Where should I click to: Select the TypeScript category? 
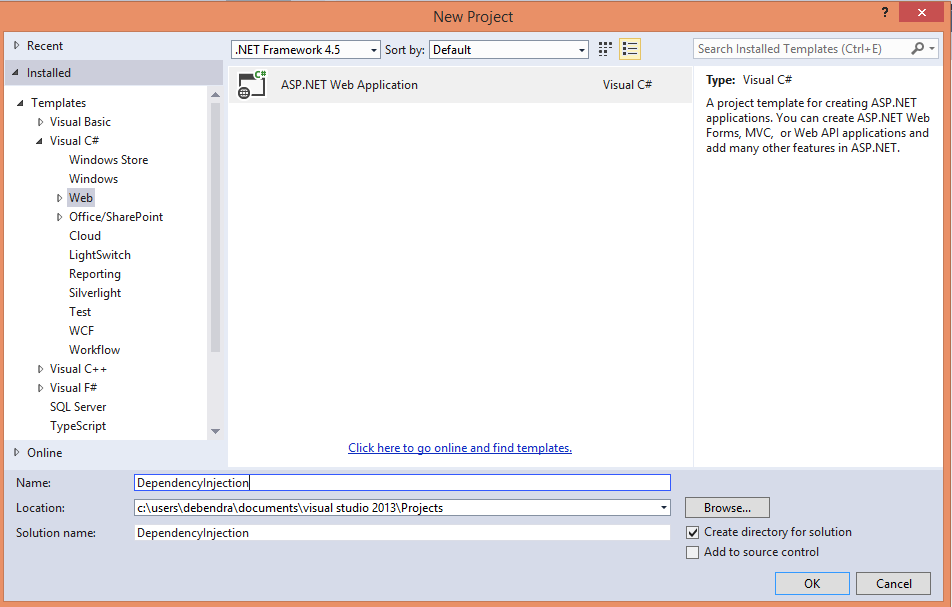[78, 426]
